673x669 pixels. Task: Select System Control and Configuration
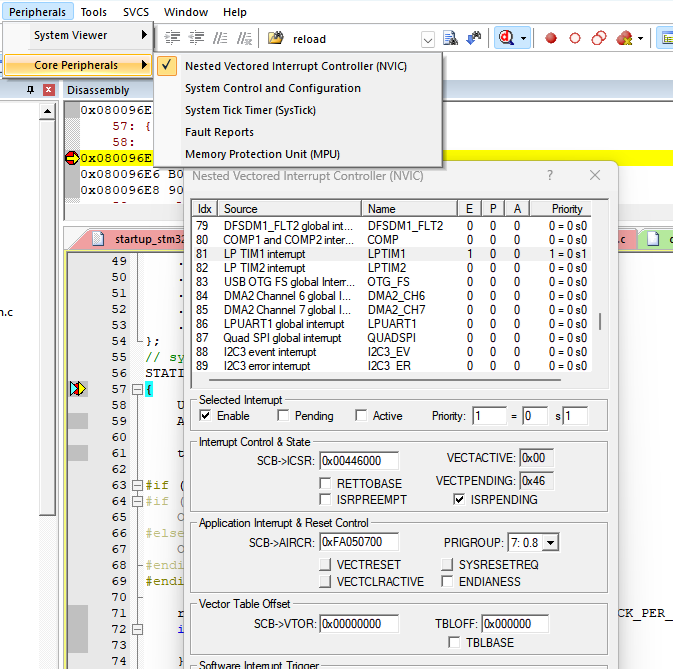[298, 88]
